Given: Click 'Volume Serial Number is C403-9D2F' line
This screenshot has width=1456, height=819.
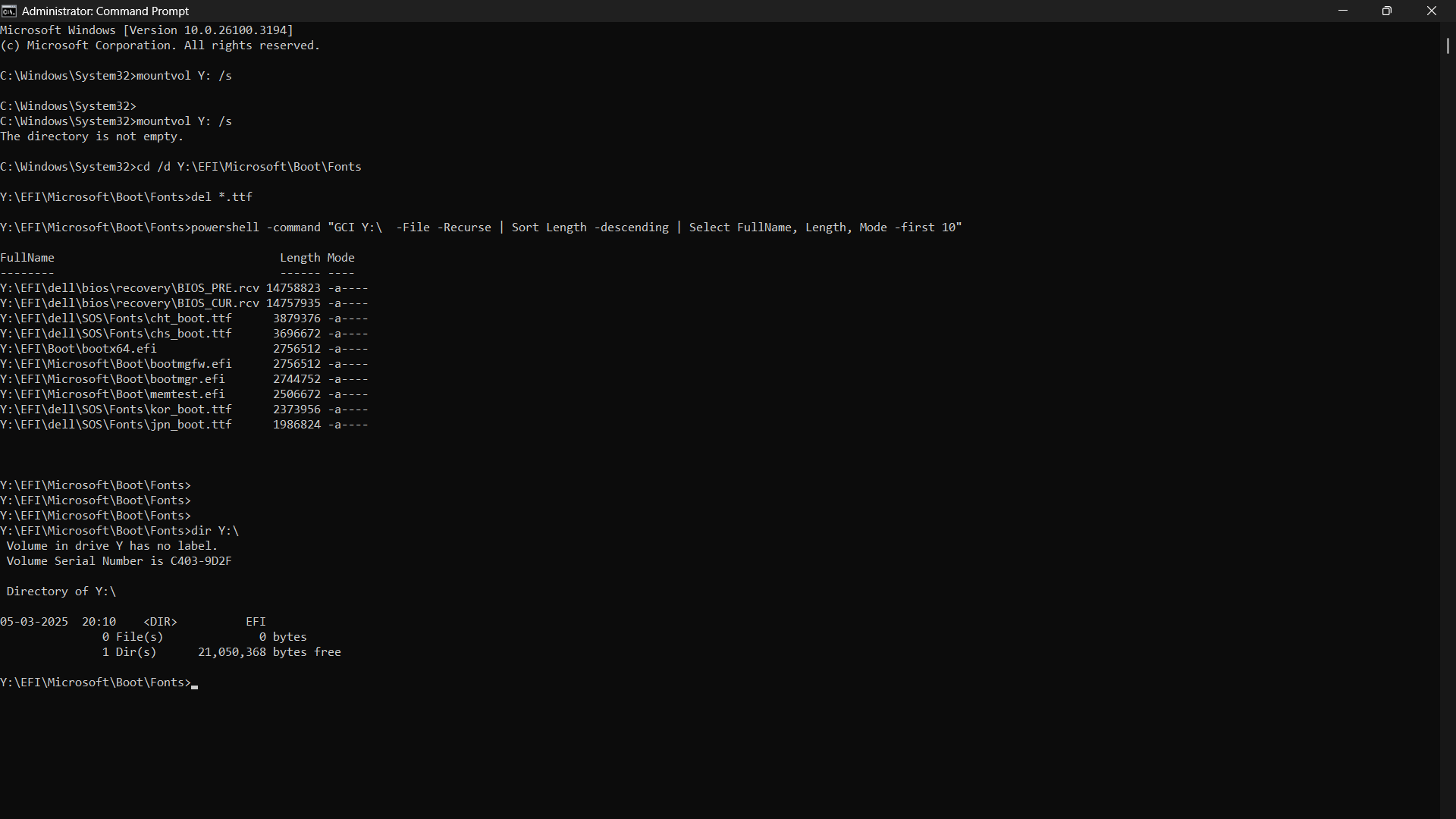Looking at the screenshot, I should [119, 561].
